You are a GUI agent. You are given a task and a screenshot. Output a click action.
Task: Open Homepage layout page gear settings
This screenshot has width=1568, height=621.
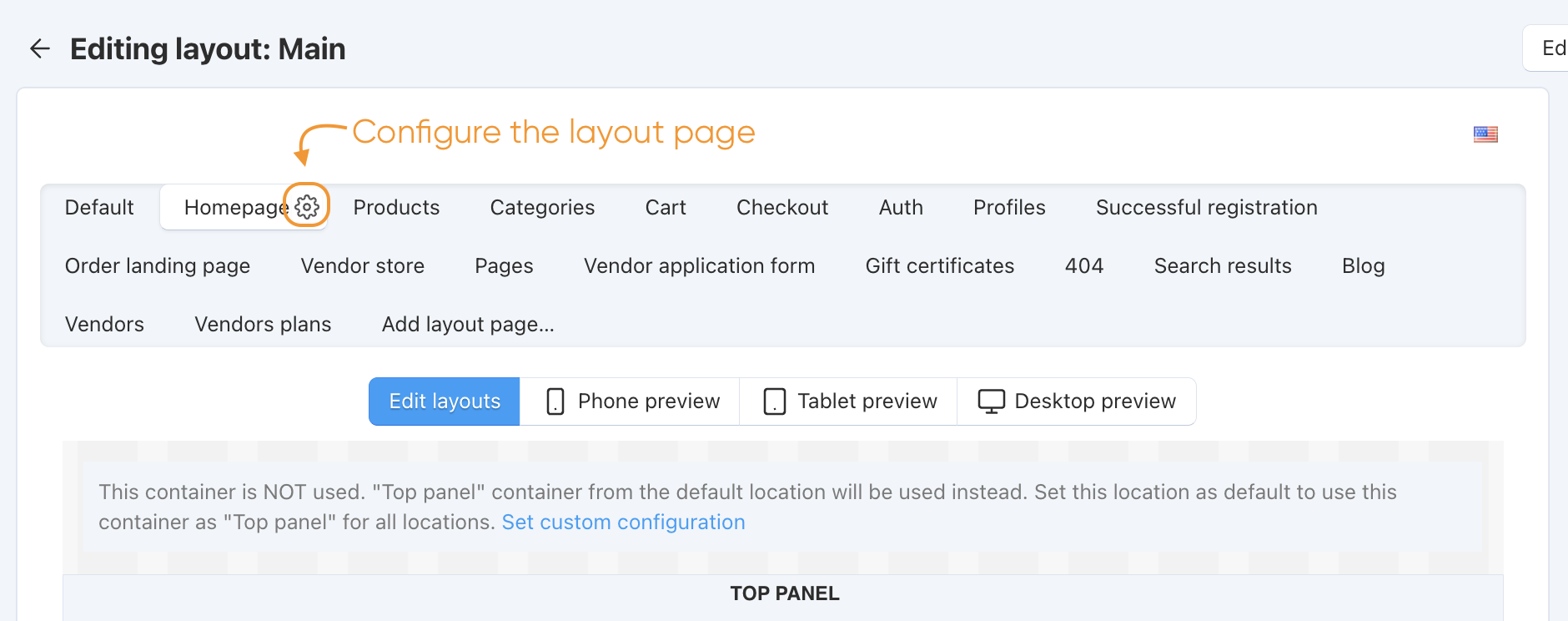[307, 206]
